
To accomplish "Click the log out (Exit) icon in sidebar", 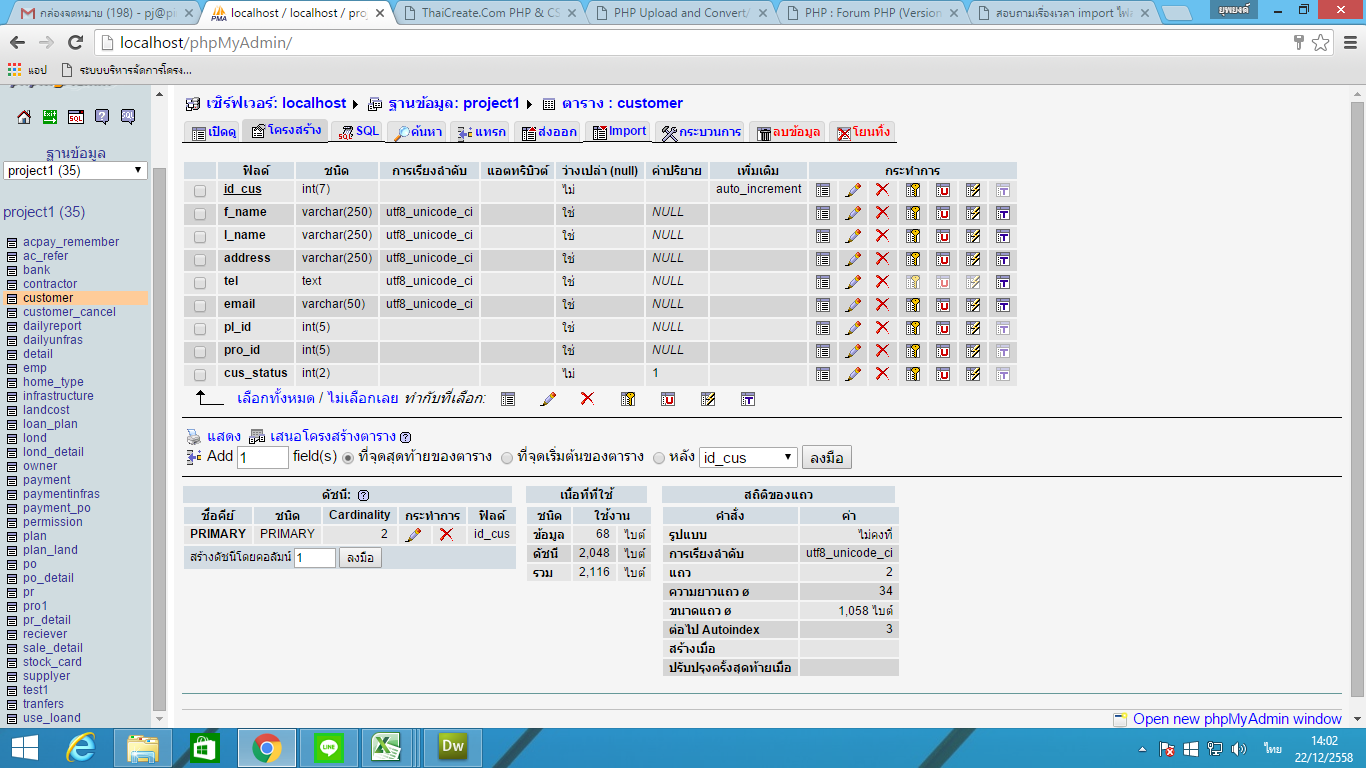I will click(50, 117).
